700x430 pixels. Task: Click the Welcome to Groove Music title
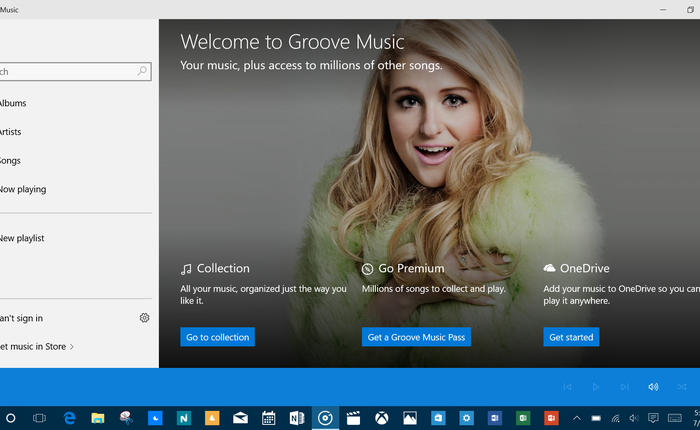click(292, 42)
